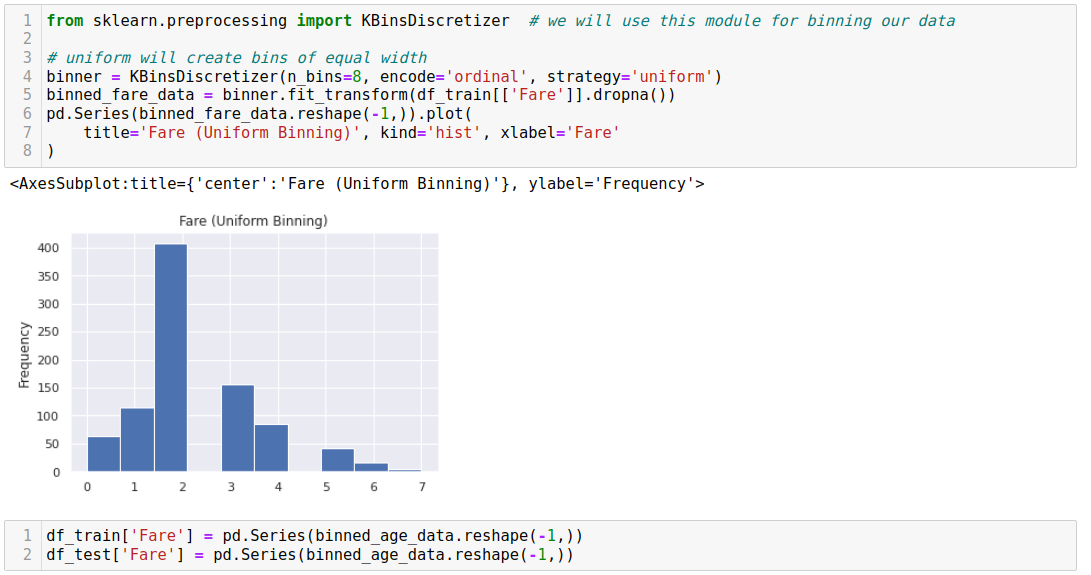1091x575 pixels.
Task: Click the first histogram bar at x value 0
Action: click(104, 454)
